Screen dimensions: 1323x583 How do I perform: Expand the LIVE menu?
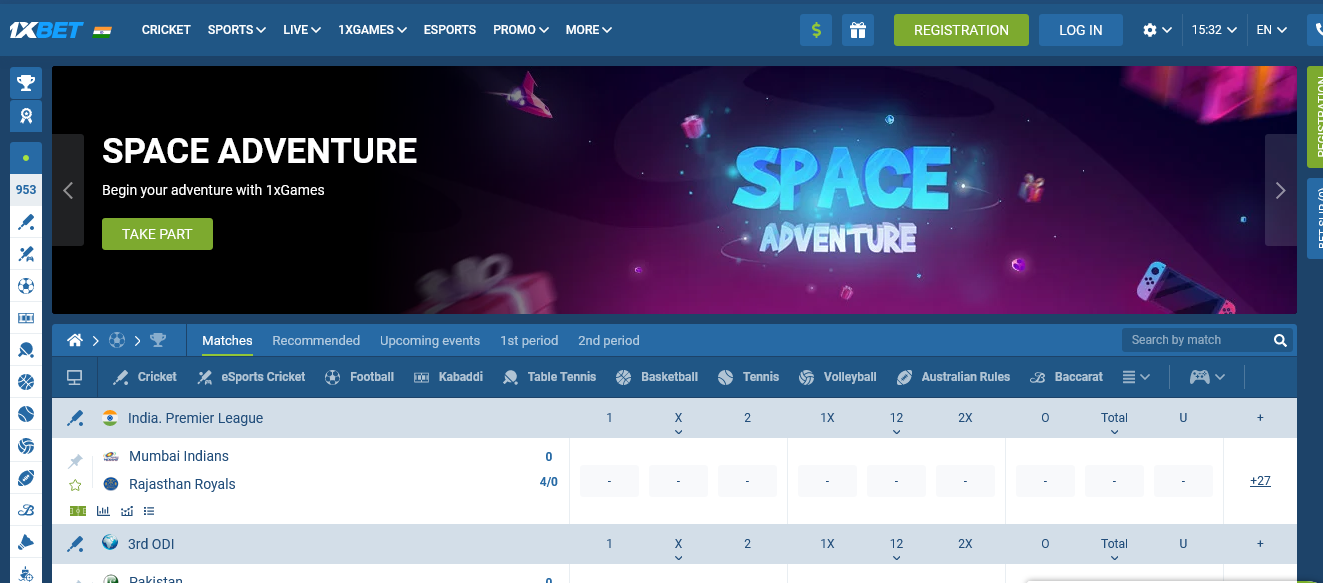(x=302, y=30)
